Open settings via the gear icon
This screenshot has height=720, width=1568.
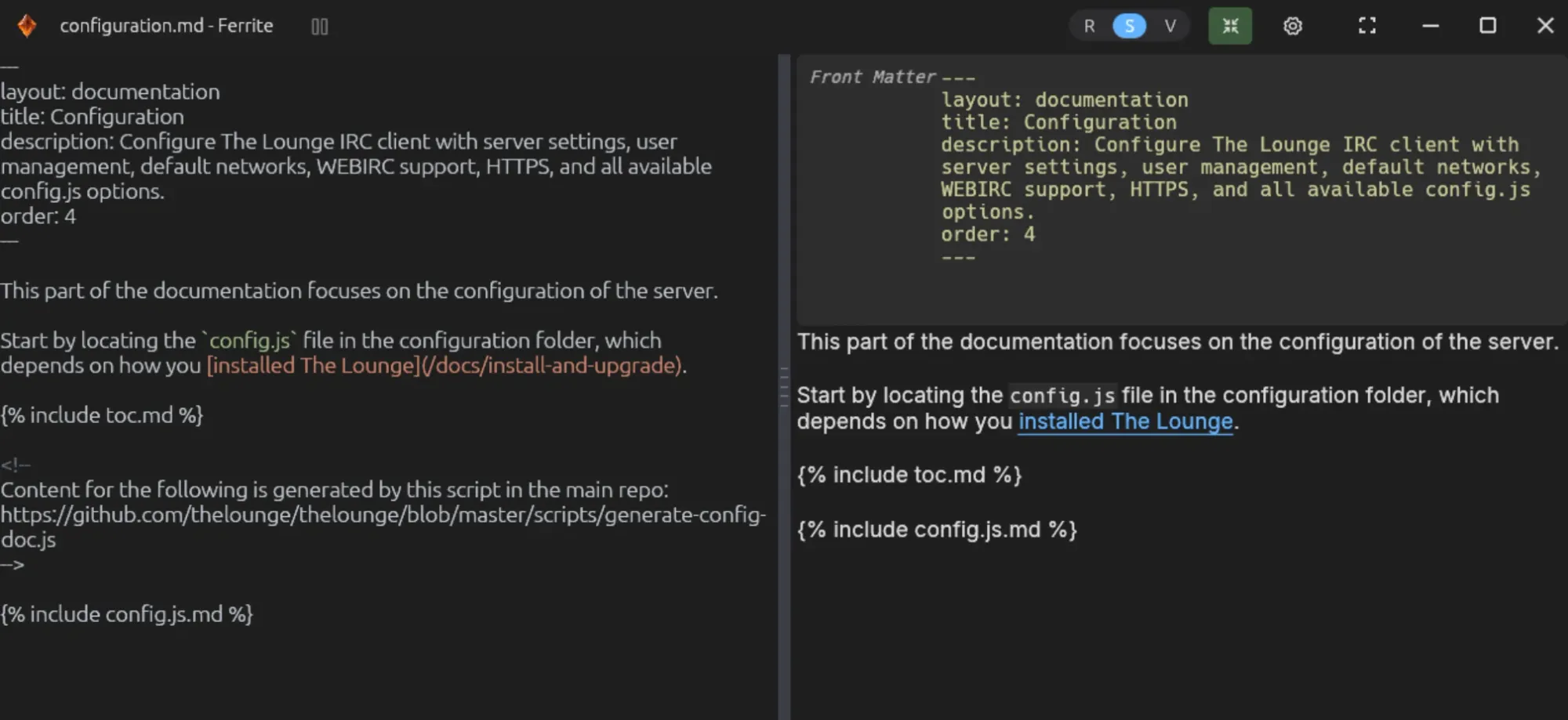point(1293,26)
